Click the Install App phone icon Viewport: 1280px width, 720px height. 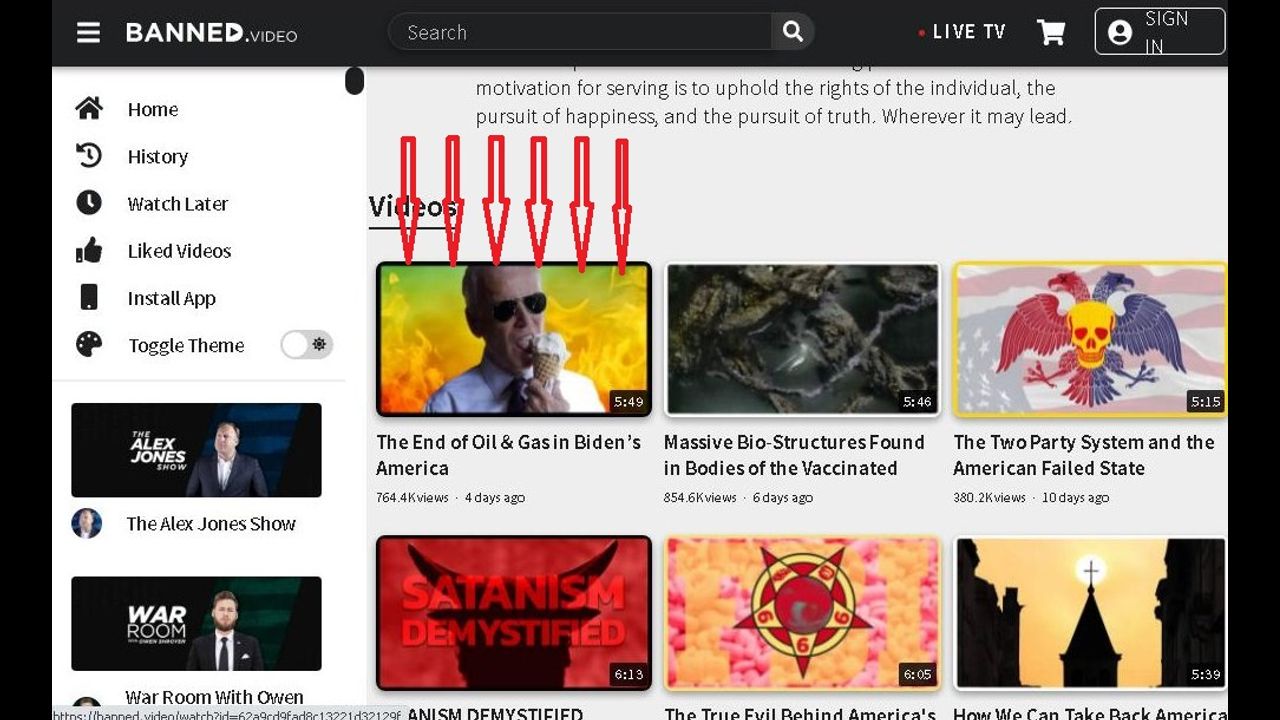(x=89, y=298)
